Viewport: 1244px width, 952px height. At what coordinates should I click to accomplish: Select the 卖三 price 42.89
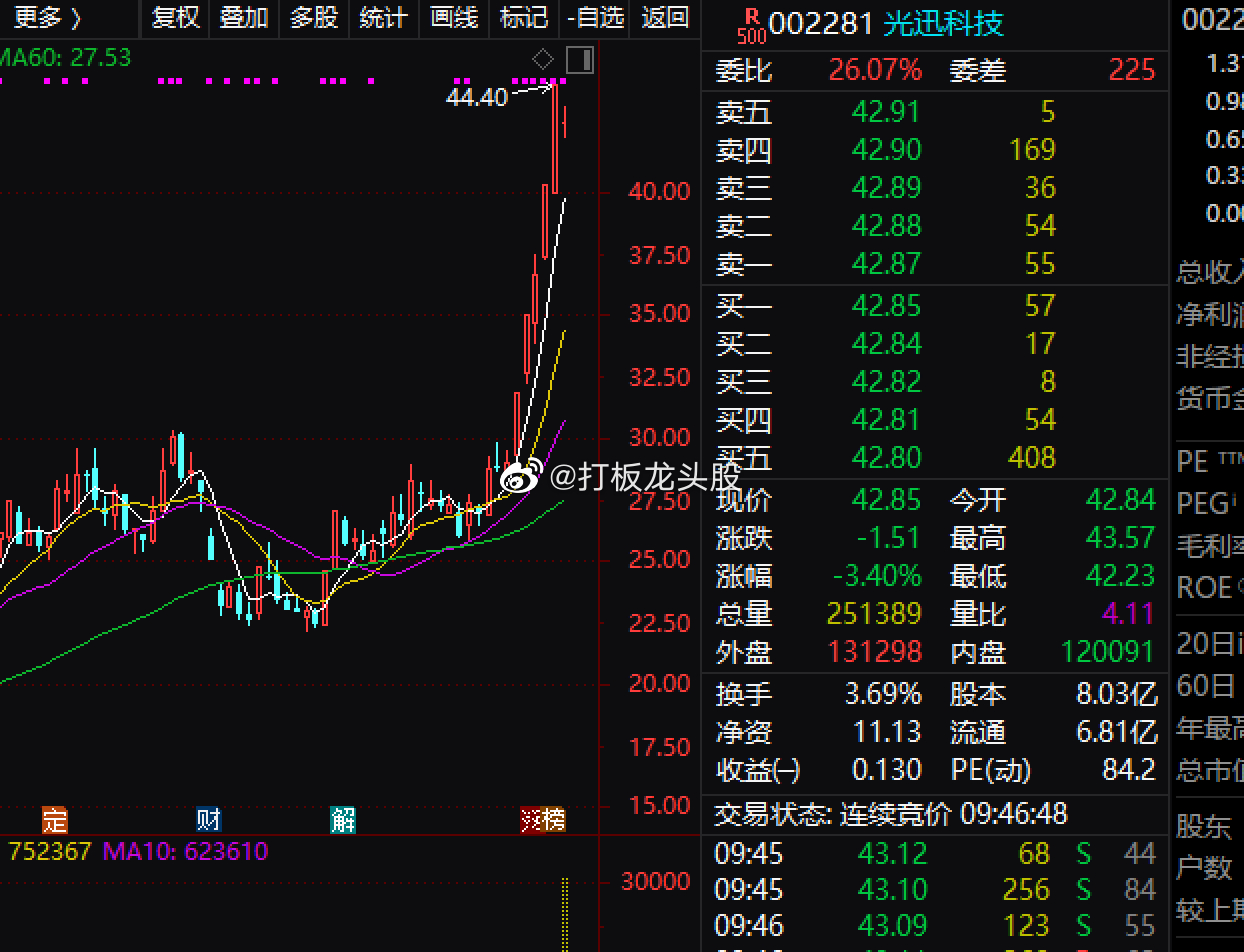(x=886, y=188)
